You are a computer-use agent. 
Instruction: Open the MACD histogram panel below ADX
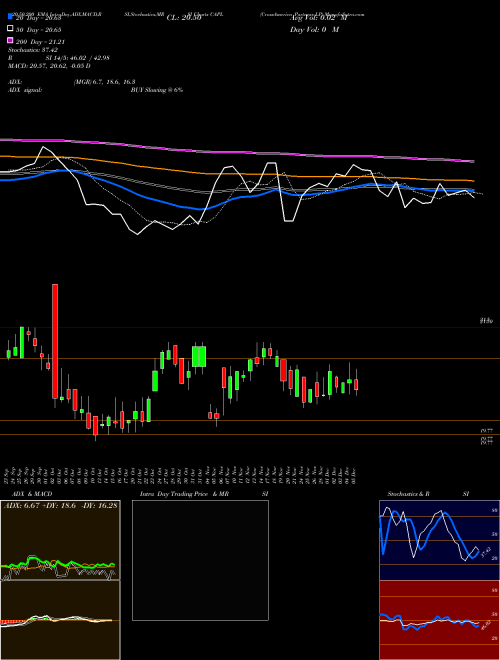[60, 620]
